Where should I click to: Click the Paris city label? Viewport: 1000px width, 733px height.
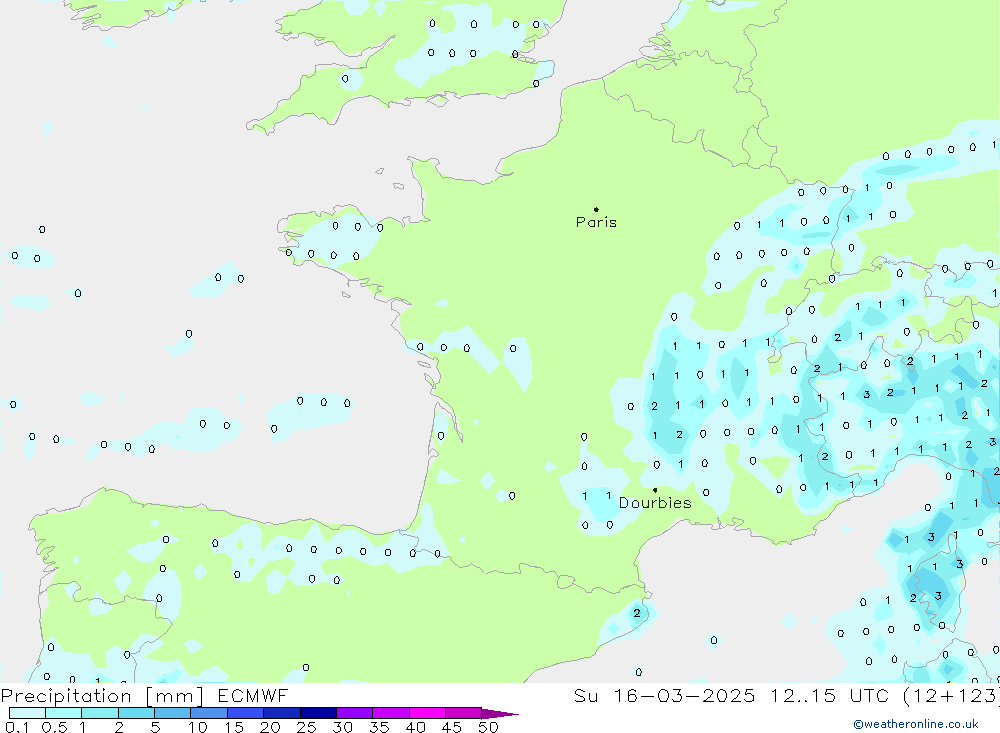pos(596,222)
